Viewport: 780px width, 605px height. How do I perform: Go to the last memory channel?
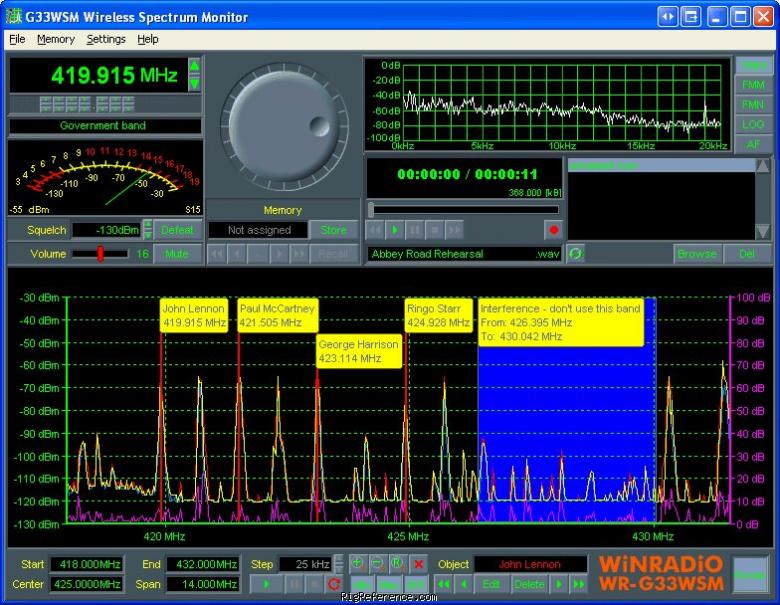(299, 254)
